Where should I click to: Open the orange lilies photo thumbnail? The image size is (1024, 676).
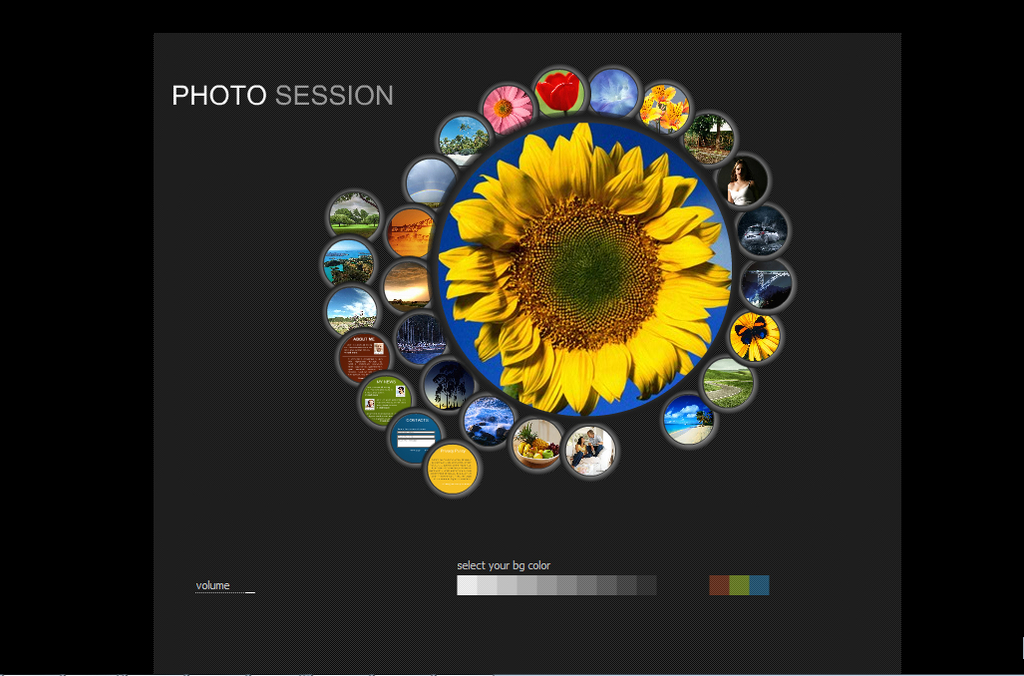click(664, 107)
